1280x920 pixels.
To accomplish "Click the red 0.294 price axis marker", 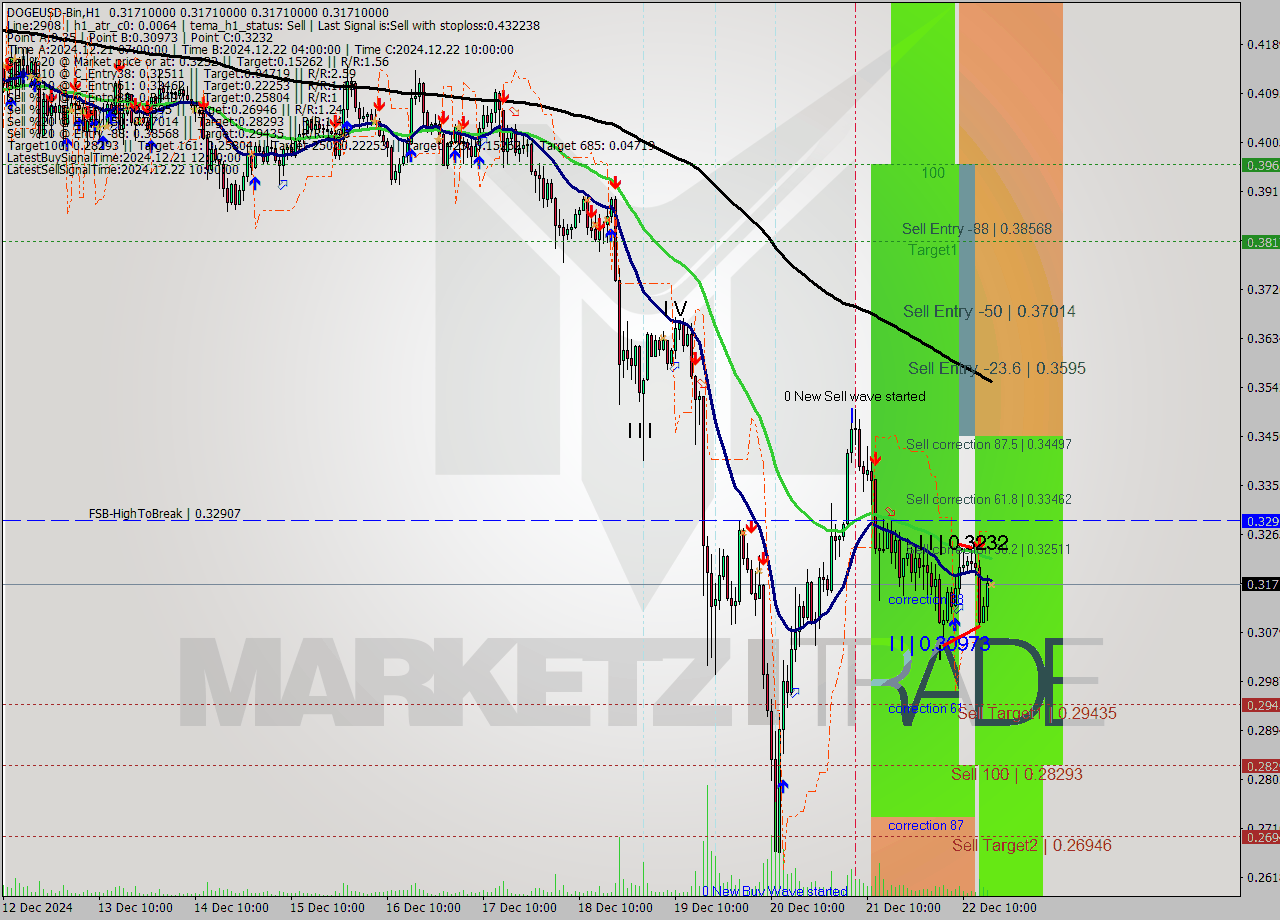I will pyautogui.click(x=1259, y=704).
